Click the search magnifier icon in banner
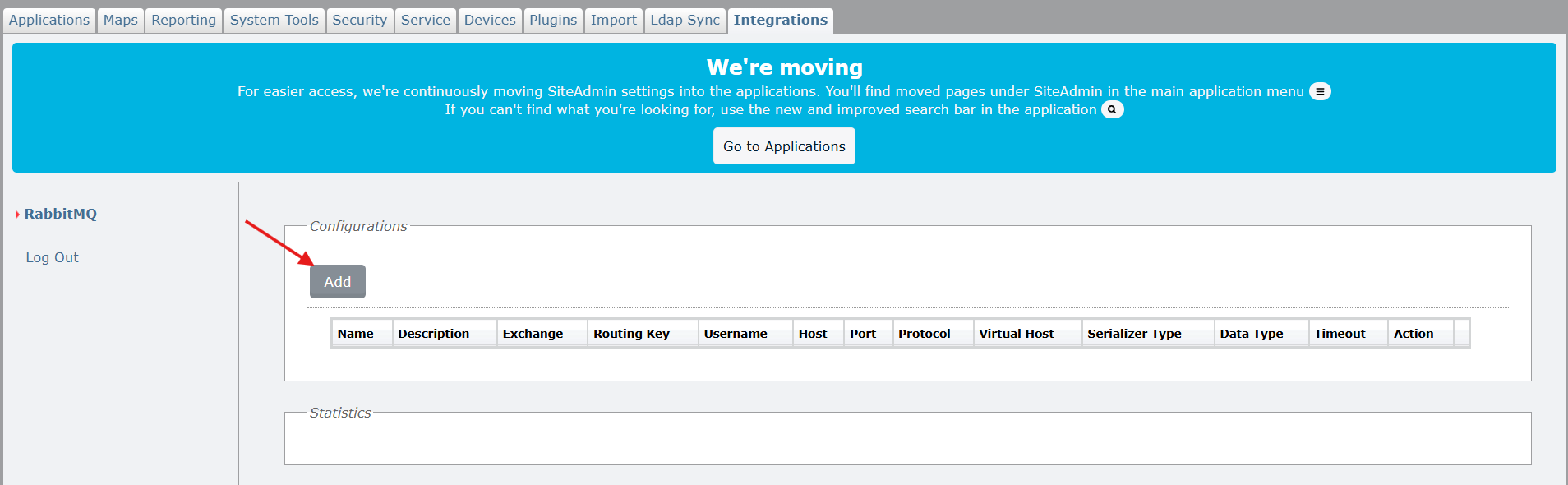Screen dimensions: 1568x485 click(1112, 109)
